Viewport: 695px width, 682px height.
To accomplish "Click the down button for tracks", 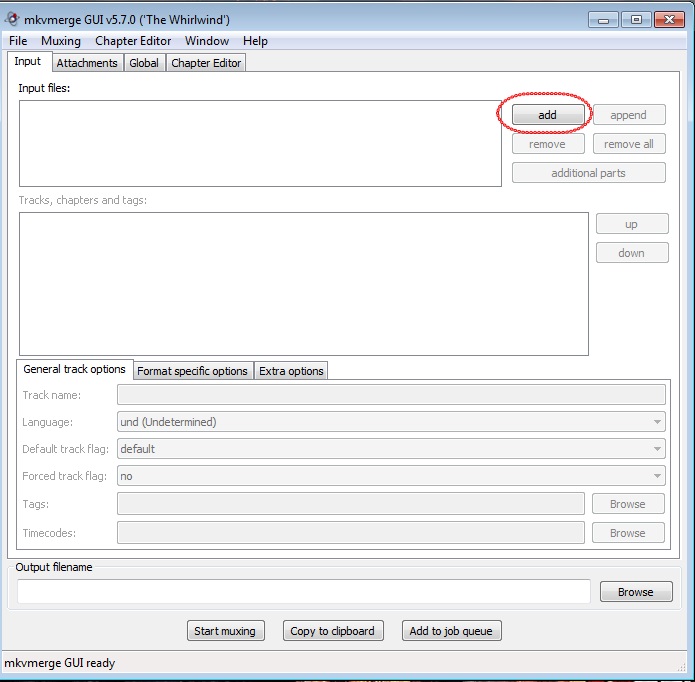I will (632, 253).
